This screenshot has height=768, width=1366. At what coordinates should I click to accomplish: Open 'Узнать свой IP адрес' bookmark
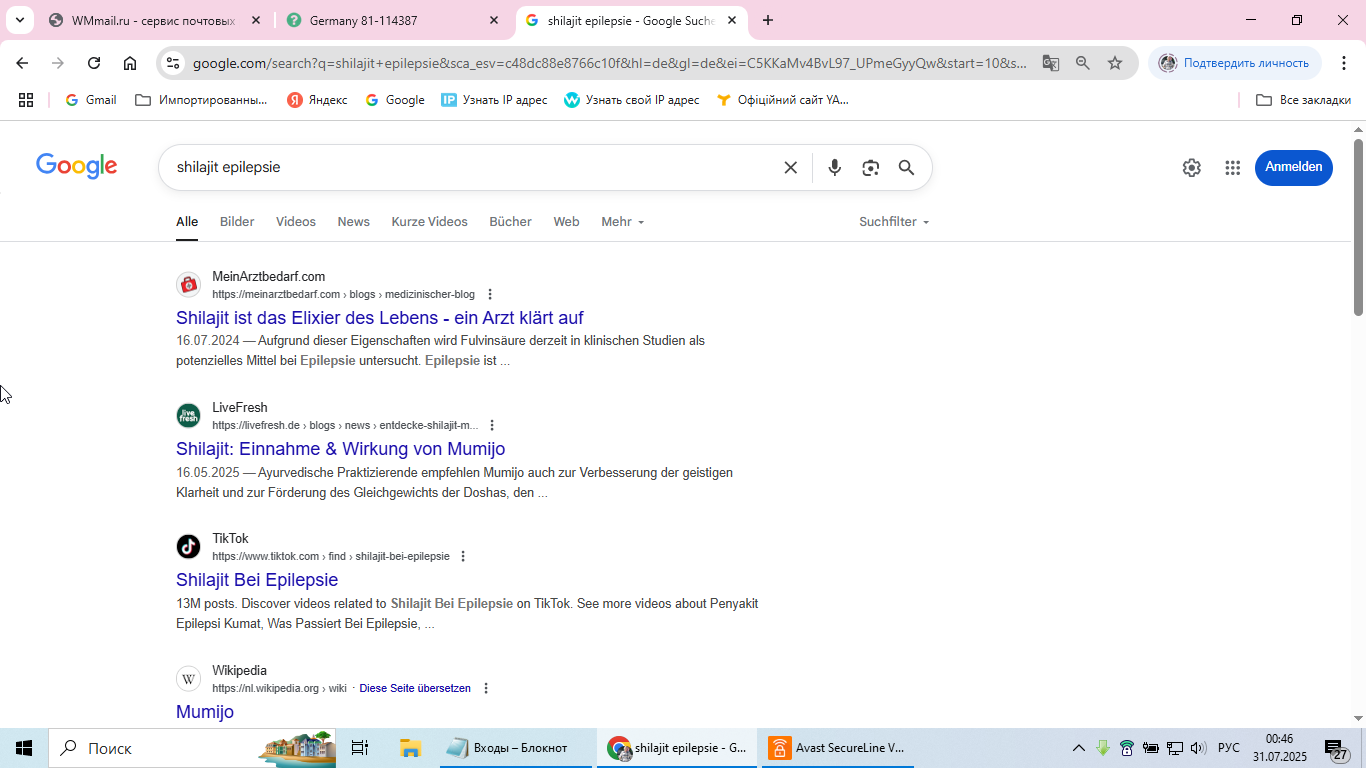(x=632, y=100)
